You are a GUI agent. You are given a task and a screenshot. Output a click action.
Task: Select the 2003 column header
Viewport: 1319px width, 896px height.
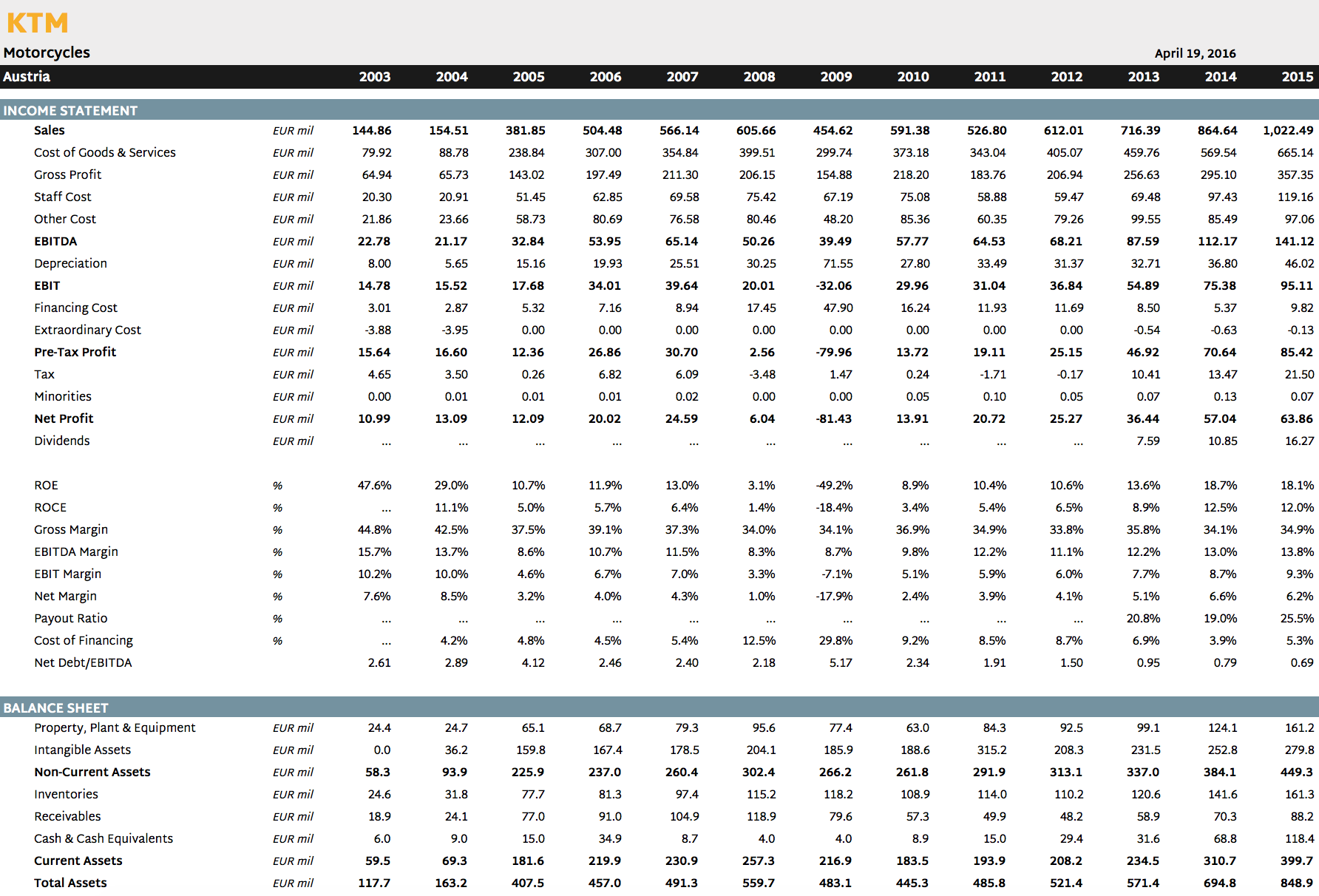[x=375, y=77]
